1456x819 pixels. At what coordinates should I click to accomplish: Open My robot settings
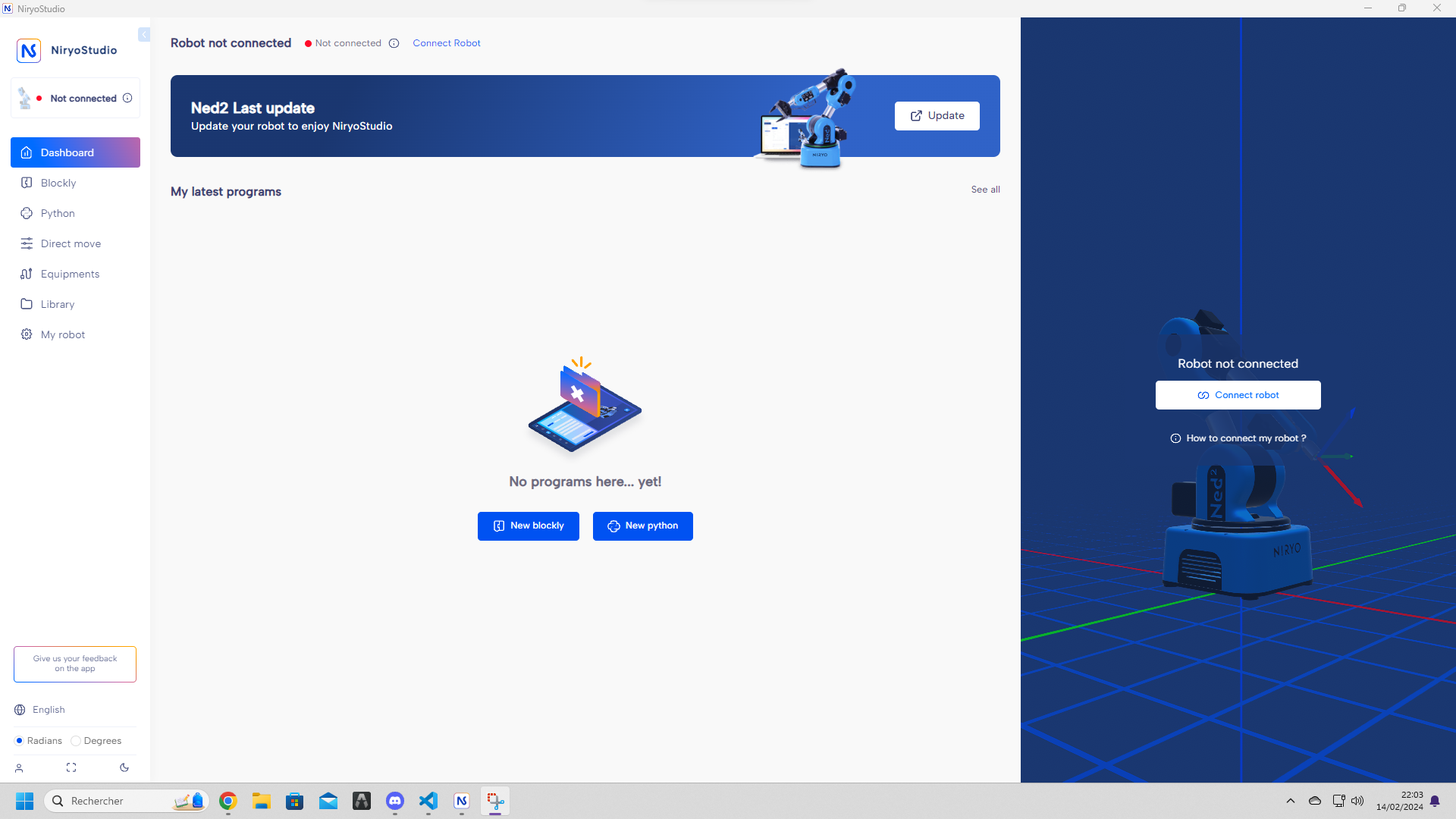click(x=62, y=334)
